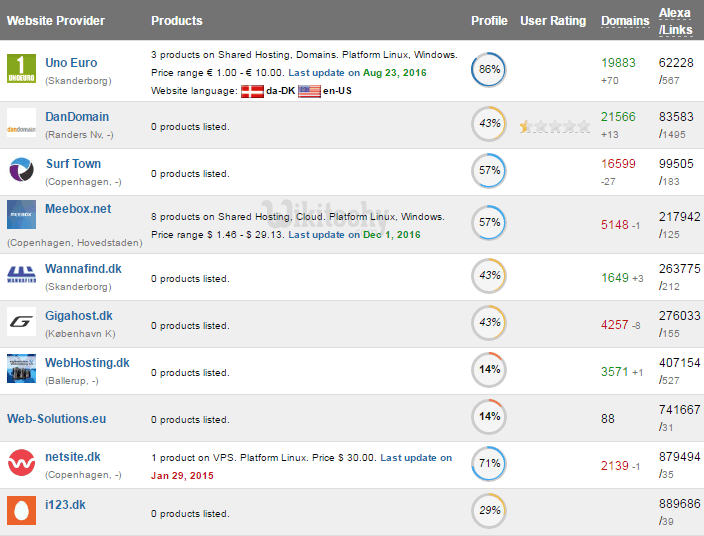Click the netsite.dk red circle logo
Screen dimensions: 704x536
pos(21,463)
